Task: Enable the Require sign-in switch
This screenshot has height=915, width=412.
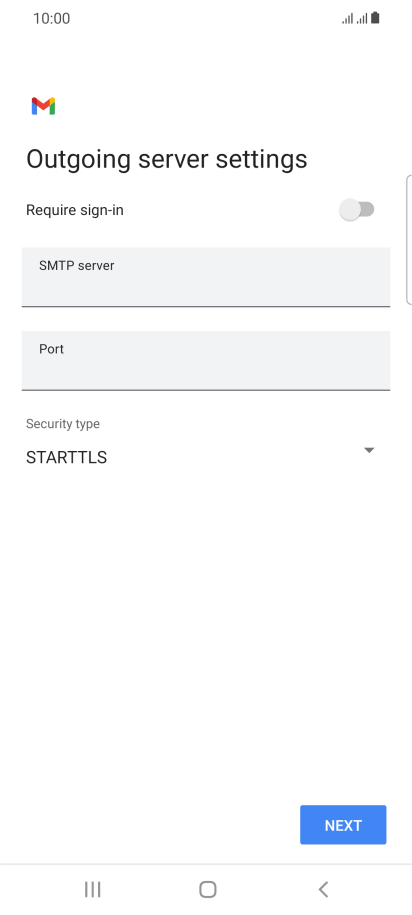Action: click(x=357, y=209)
